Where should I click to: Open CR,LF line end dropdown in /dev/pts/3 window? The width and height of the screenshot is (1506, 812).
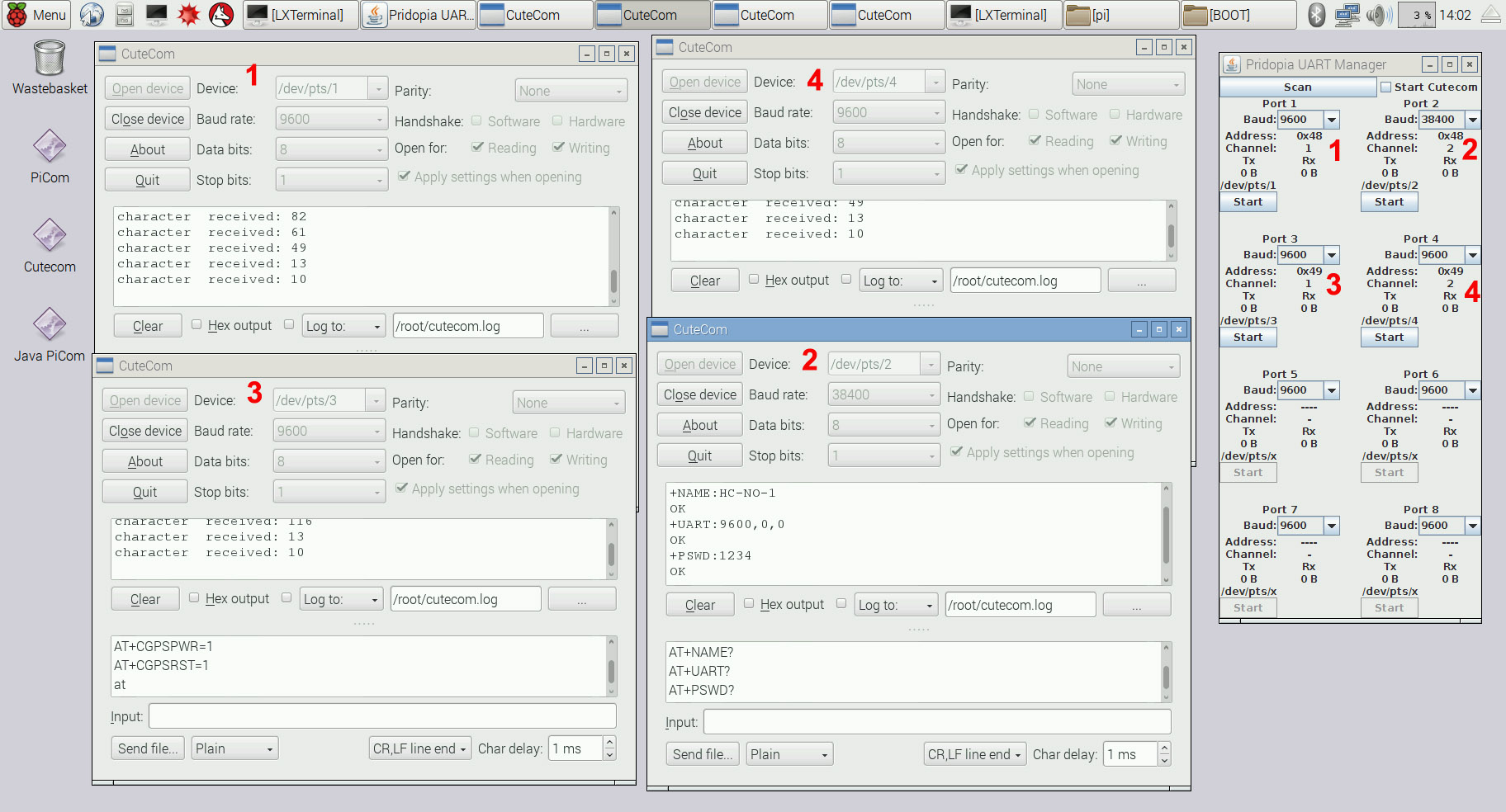click(x=420, y=748)
